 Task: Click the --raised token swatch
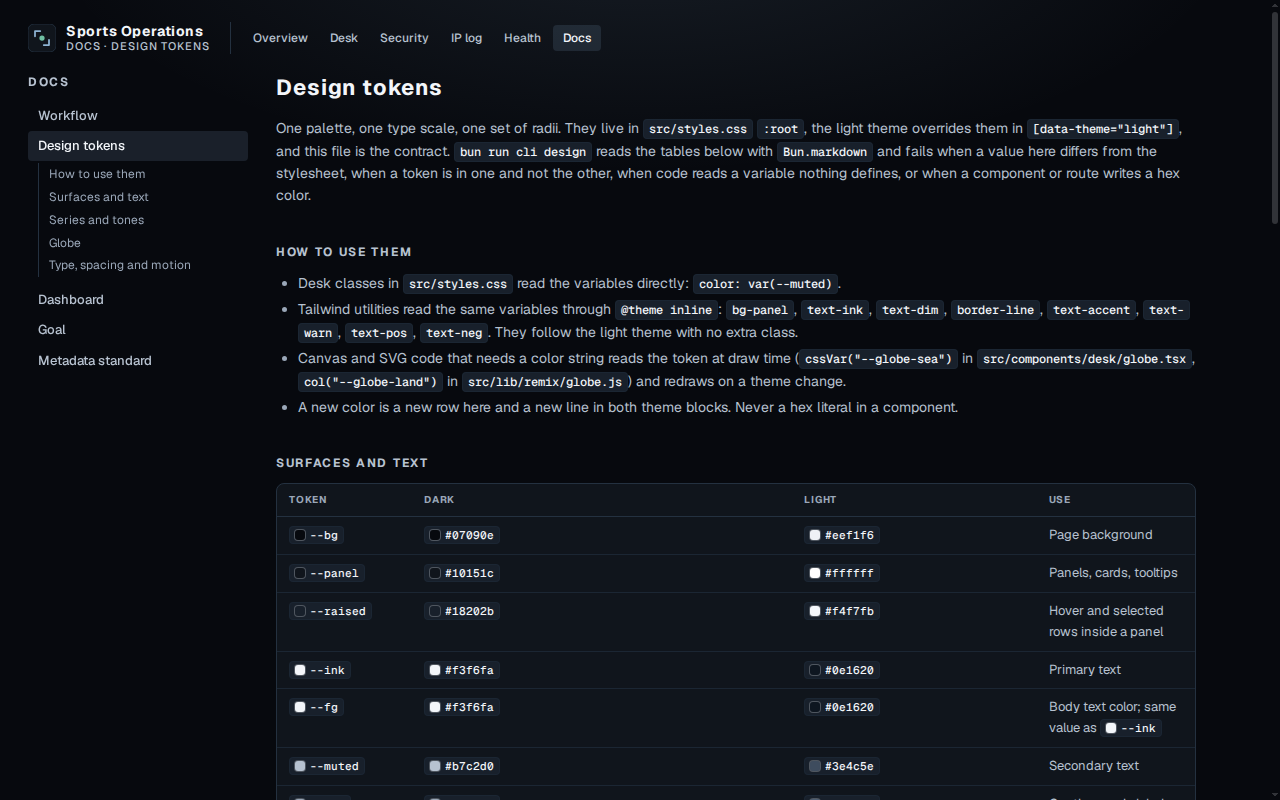click(300, 611)
